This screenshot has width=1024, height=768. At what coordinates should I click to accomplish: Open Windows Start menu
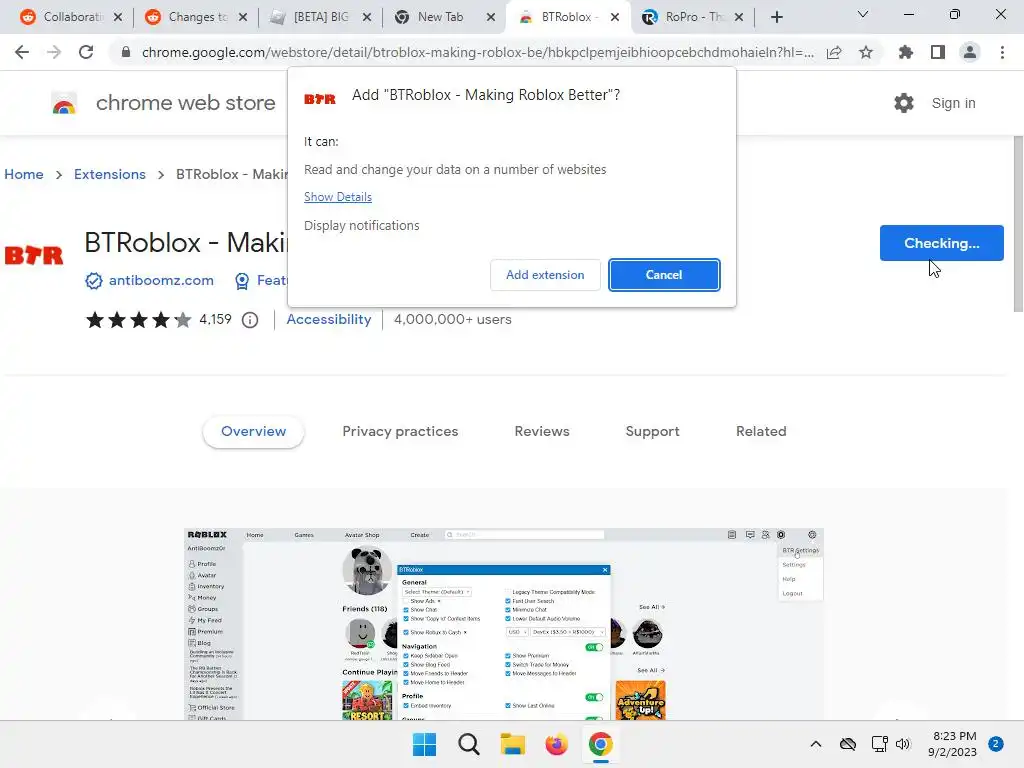(424, 744)
